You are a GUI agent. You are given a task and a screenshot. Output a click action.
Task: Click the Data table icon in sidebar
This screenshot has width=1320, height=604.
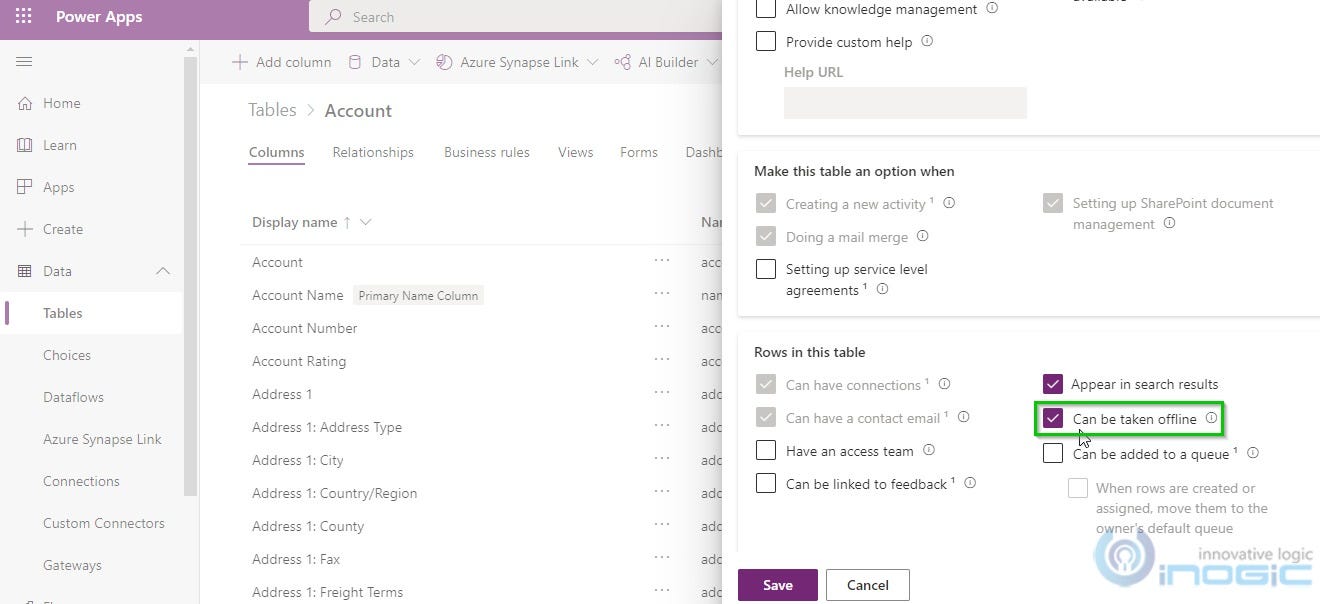pyautogui.click(x=25, y=271)
